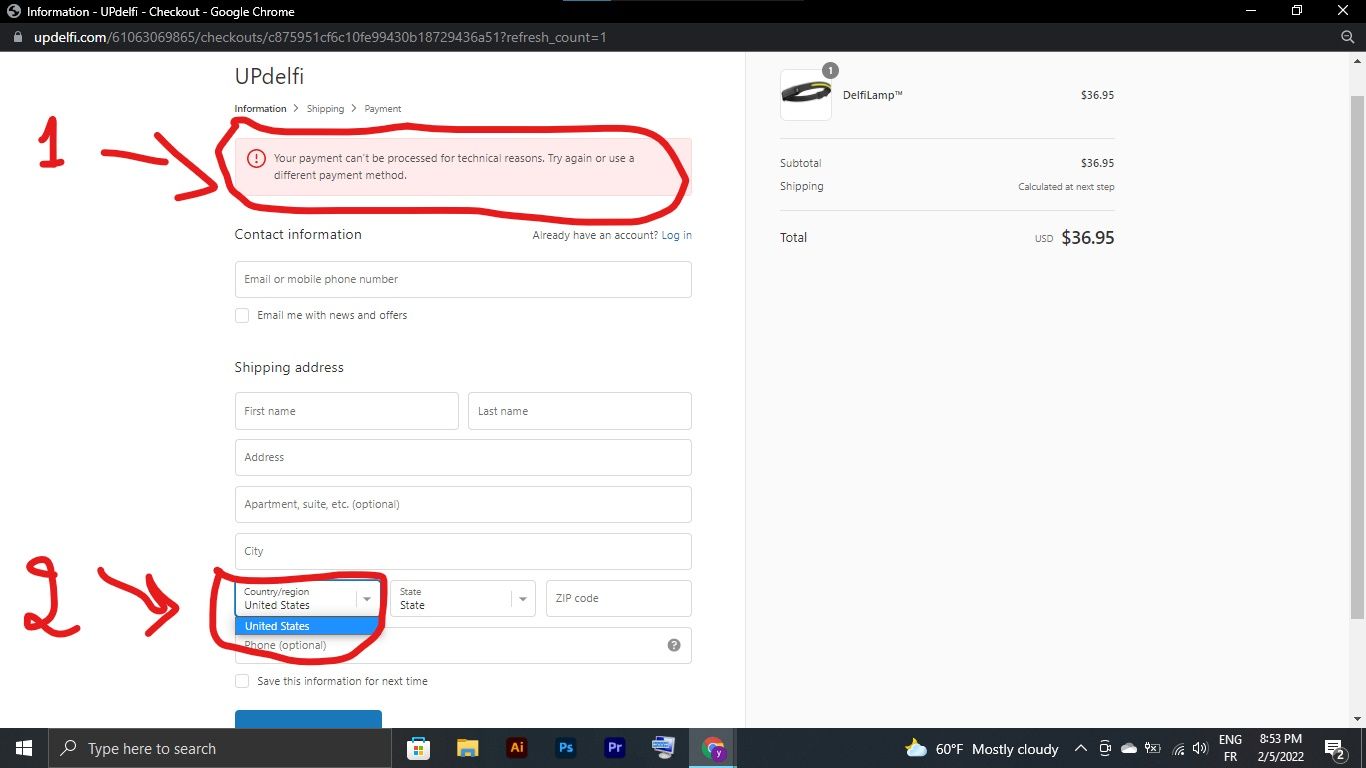1366x768 pixels.
Task: Click the blue continue button
Action: tap(308, 719)
